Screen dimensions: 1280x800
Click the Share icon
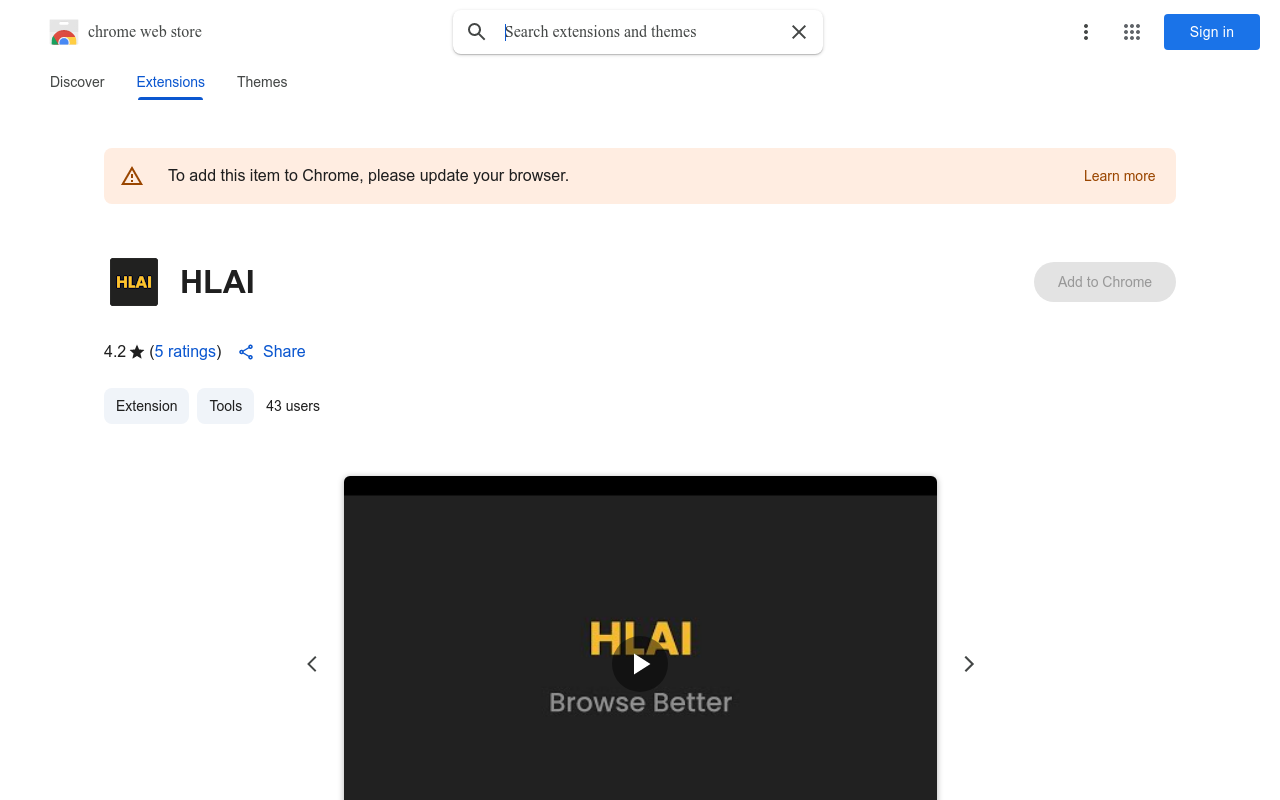(246, 352)
